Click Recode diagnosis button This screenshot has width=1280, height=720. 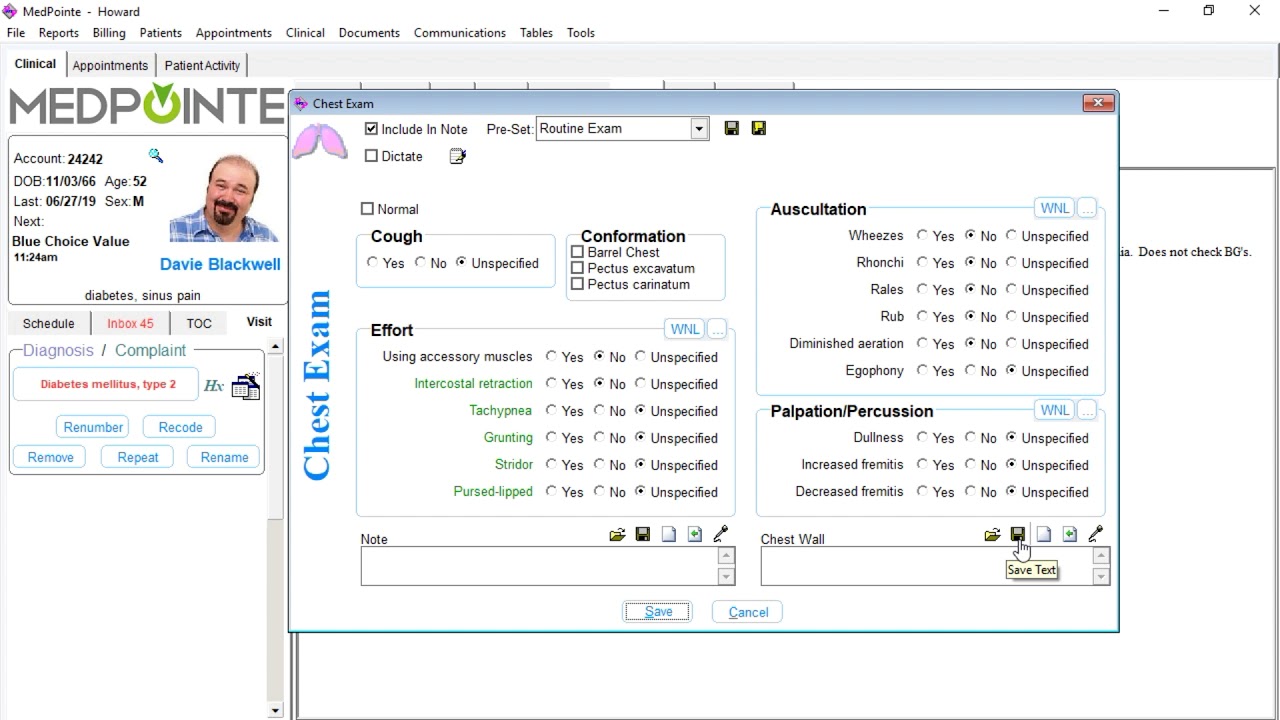pyautogui.click(x=180, y=427)
